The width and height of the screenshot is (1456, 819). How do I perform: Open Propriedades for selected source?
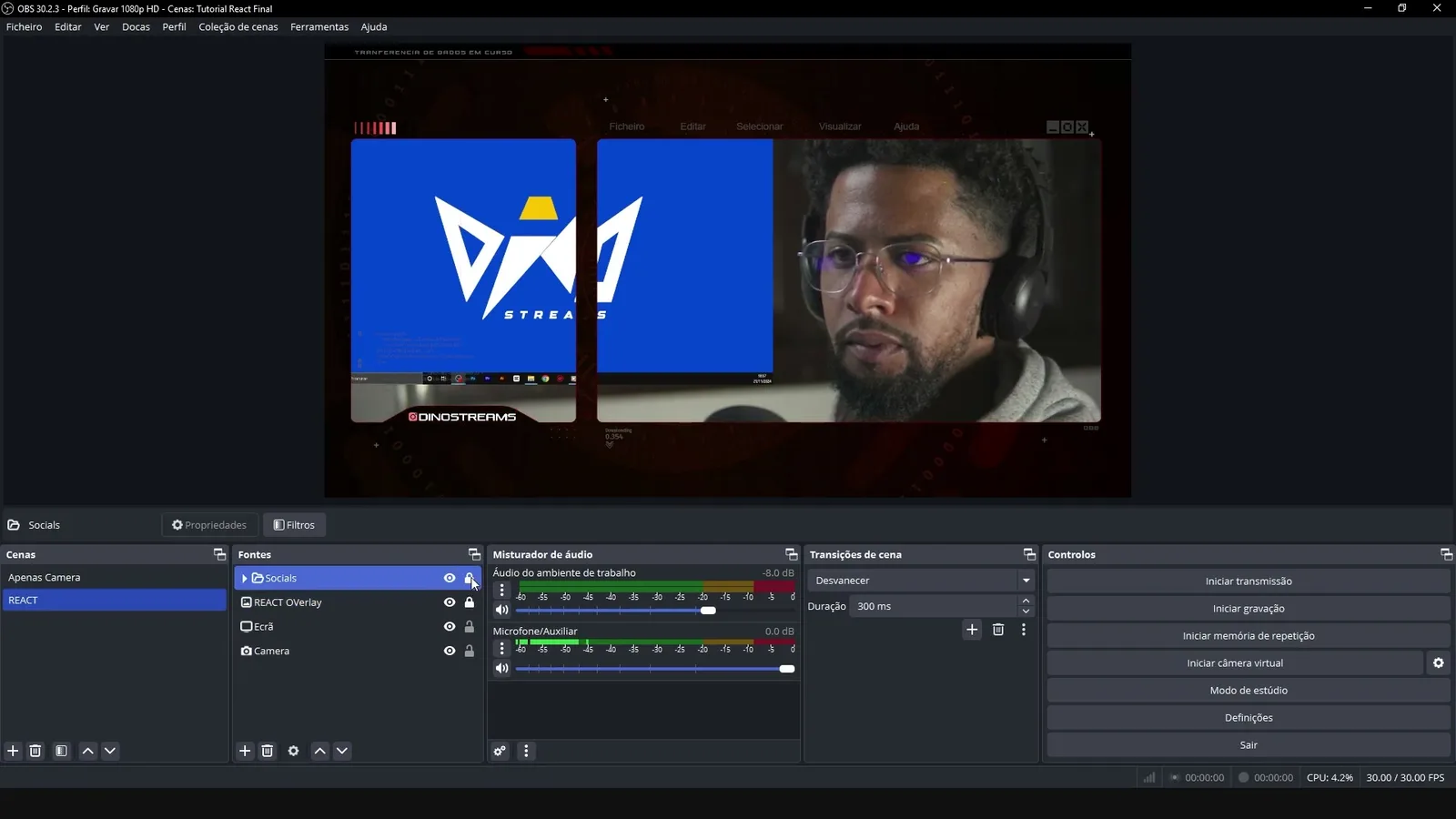209,525
